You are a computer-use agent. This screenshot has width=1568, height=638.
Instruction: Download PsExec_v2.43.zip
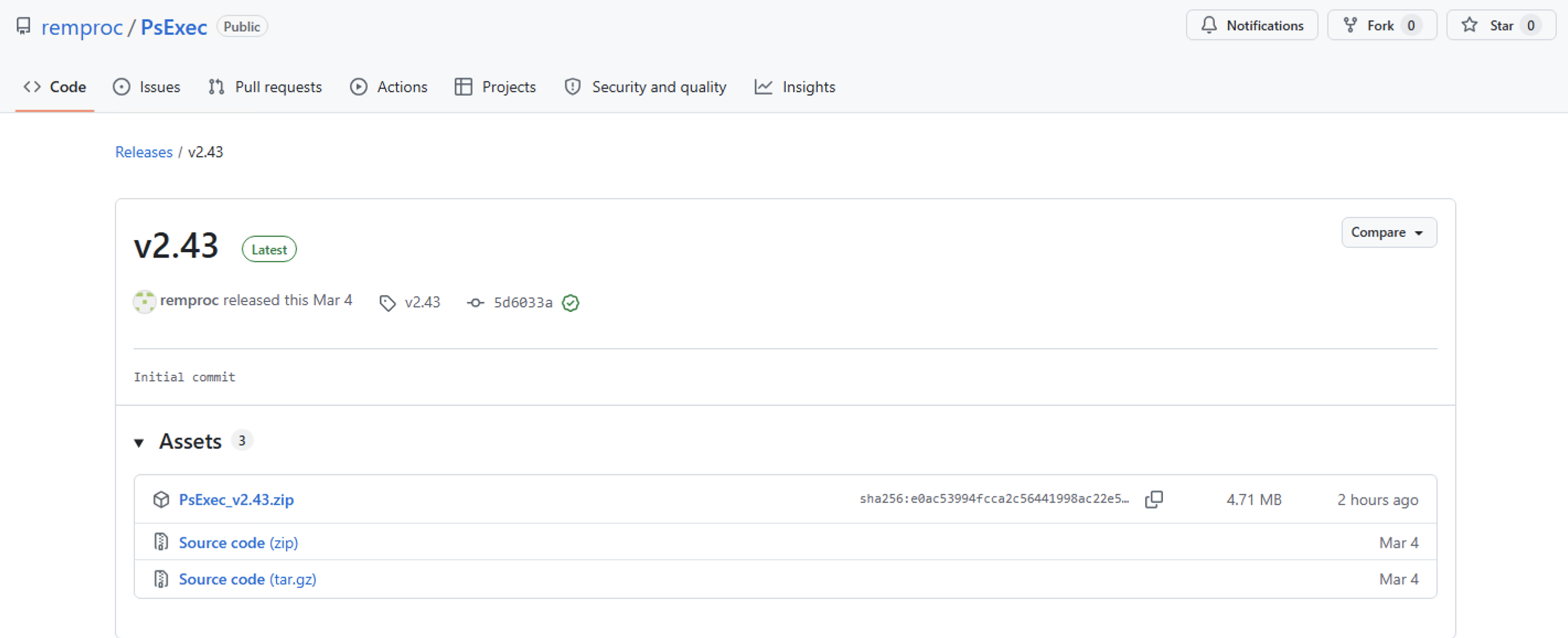click(236, 500)
